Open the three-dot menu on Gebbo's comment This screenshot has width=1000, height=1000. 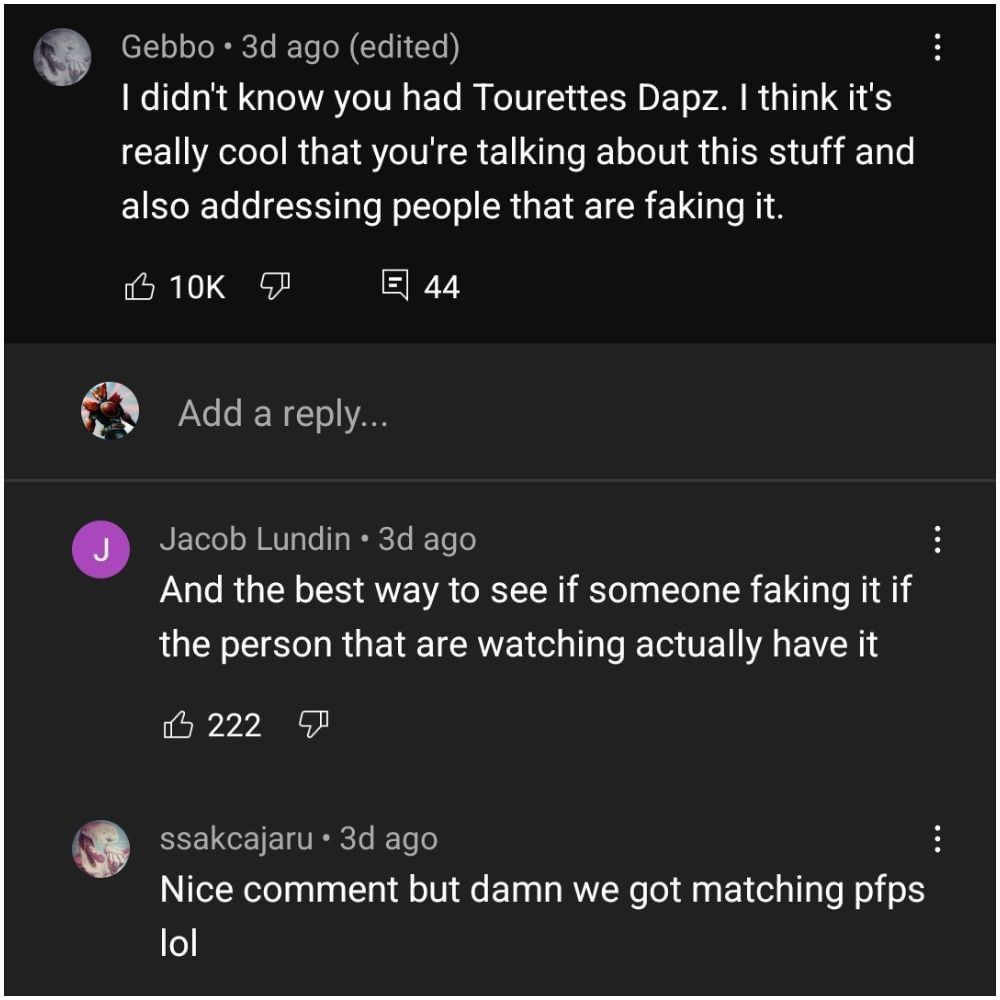[x=936, y=48]
